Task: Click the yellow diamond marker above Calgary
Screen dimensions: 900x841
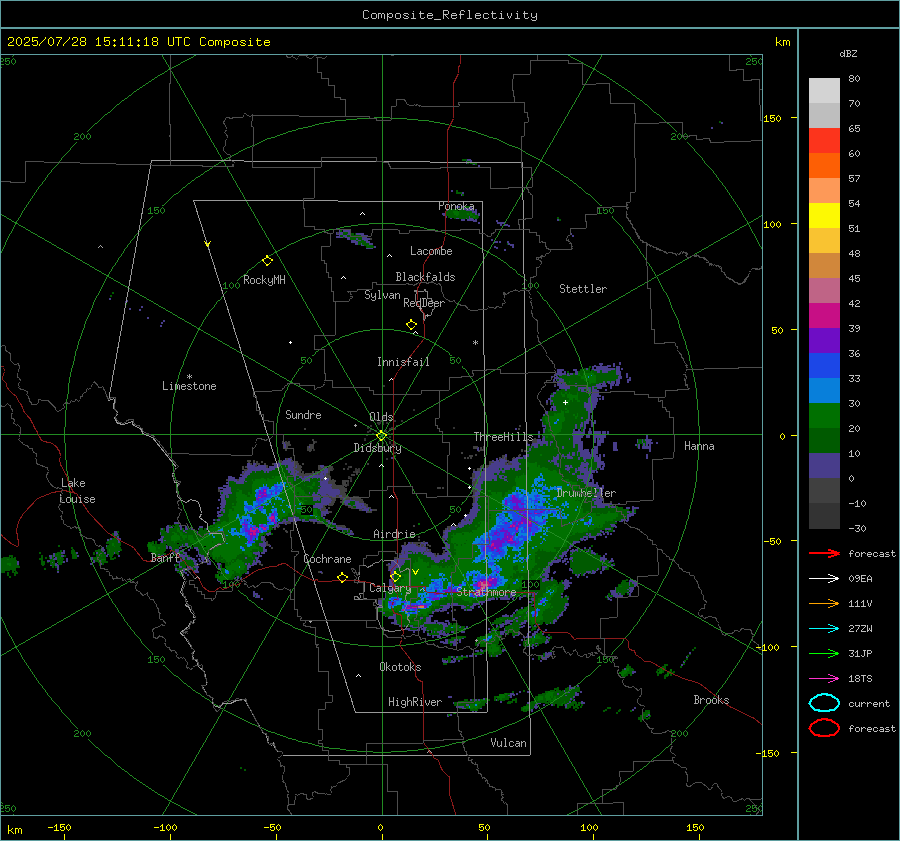Action: pyautogui.click(x=395, y=576)
